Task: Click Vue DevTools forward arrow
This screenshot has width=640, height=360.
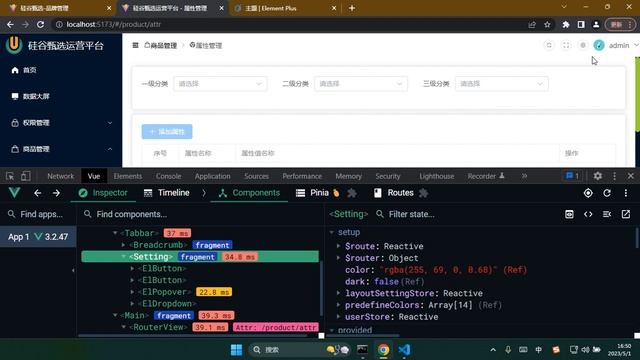Action: (56, 193)
